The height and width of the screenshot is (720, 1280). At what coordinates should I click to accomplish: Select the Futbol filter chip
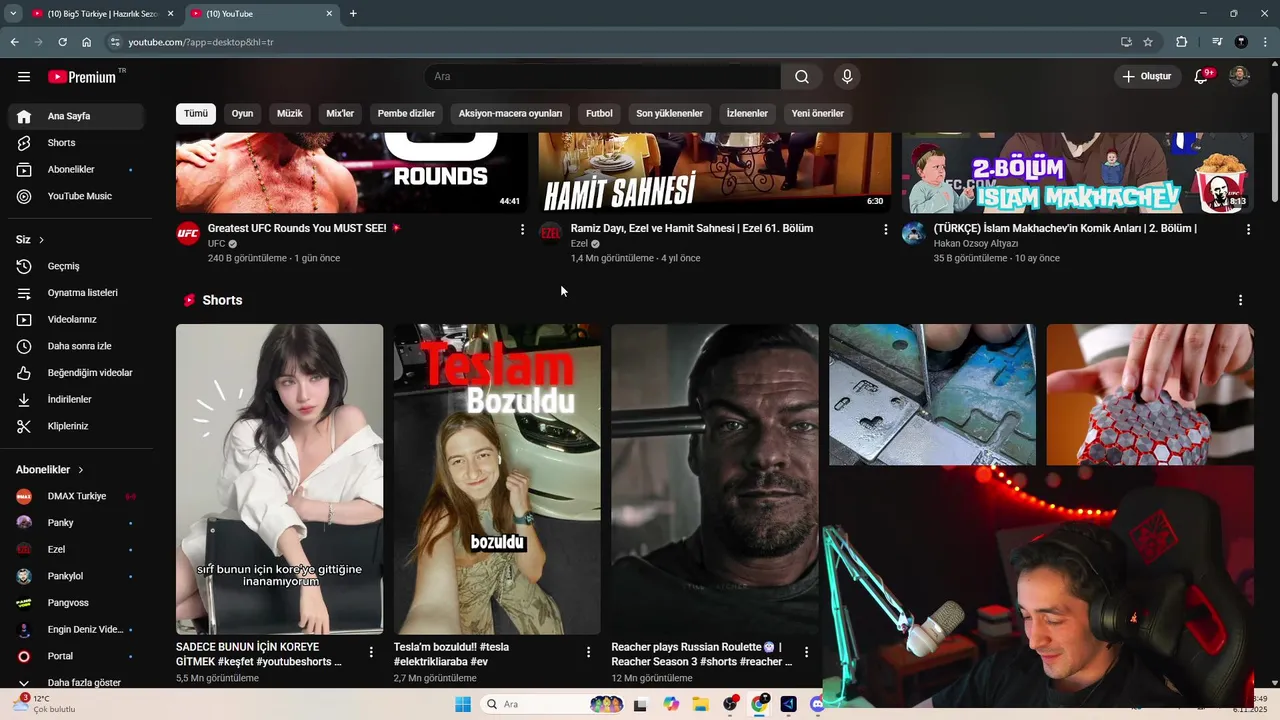(599, 114)
